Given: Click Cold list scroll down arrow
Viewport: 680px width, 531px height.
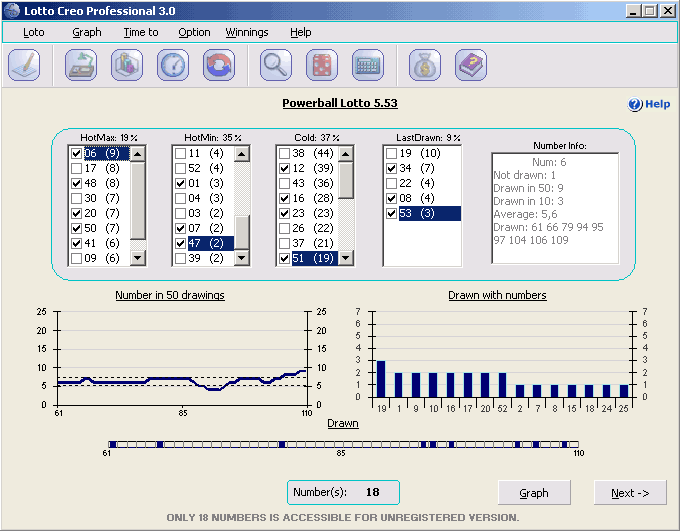Looking at the screenshot, I should tap(346, 258).
